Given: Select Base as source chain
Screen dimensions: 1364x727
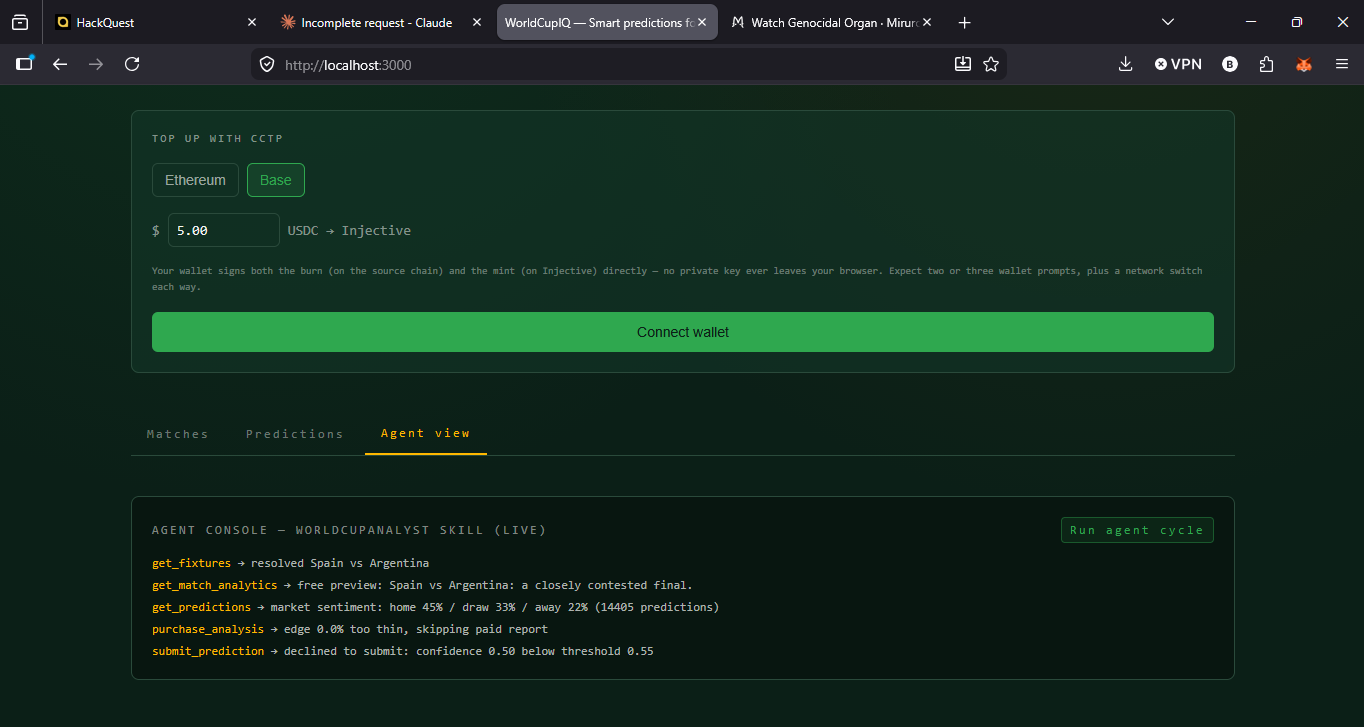Looking at the screenshot, I should (276, 180).
